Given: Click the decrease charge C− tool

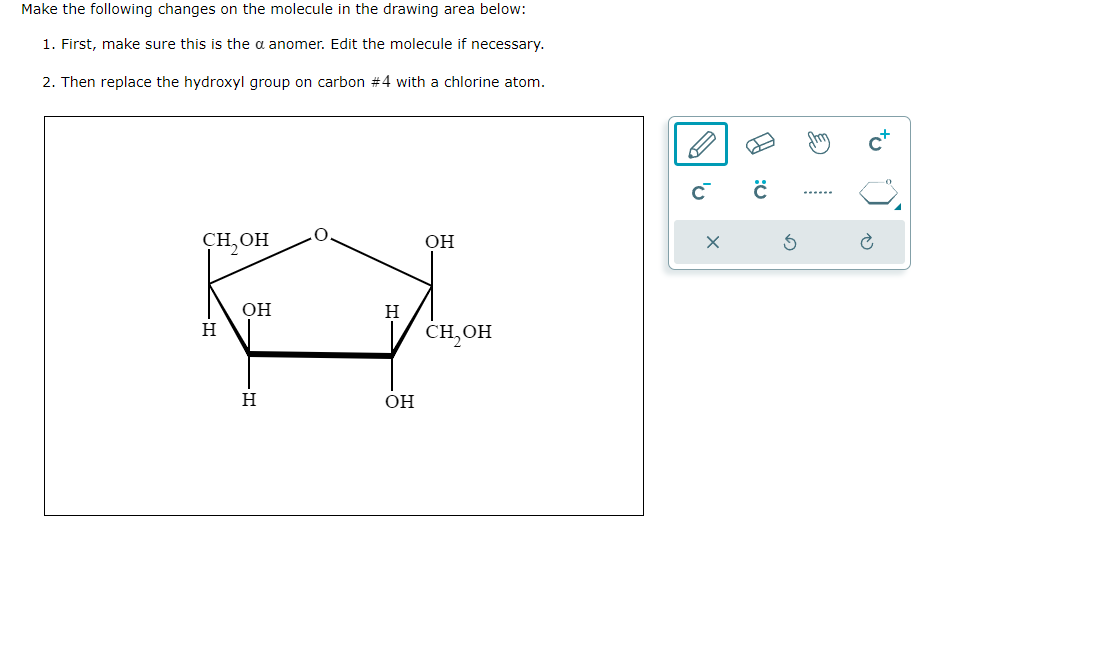Looking at the screenshot, I should (x=700, y=190).
